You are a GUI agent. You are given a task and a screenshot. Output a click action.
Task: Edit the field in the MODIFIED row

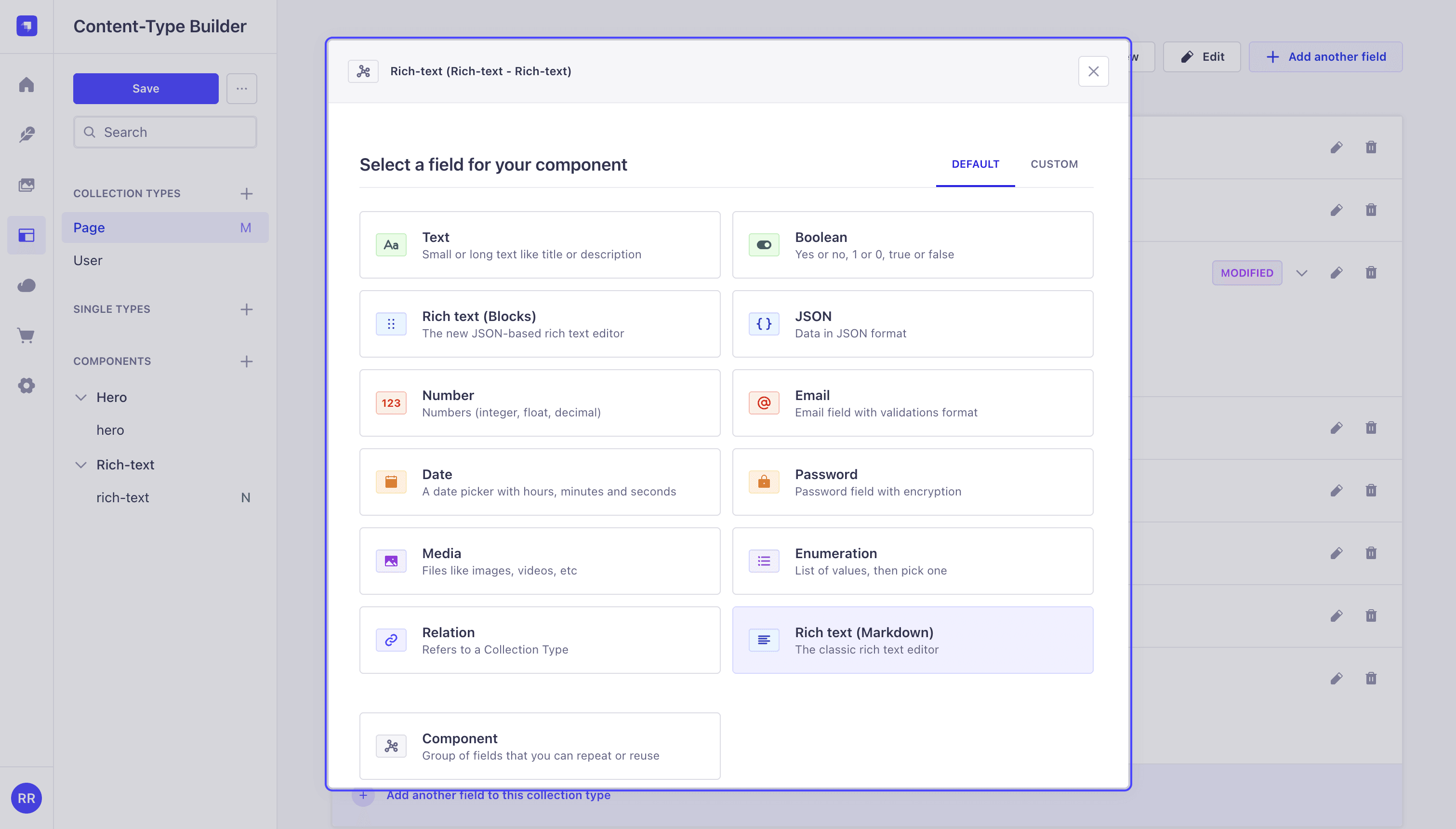tap(1337, 273)
